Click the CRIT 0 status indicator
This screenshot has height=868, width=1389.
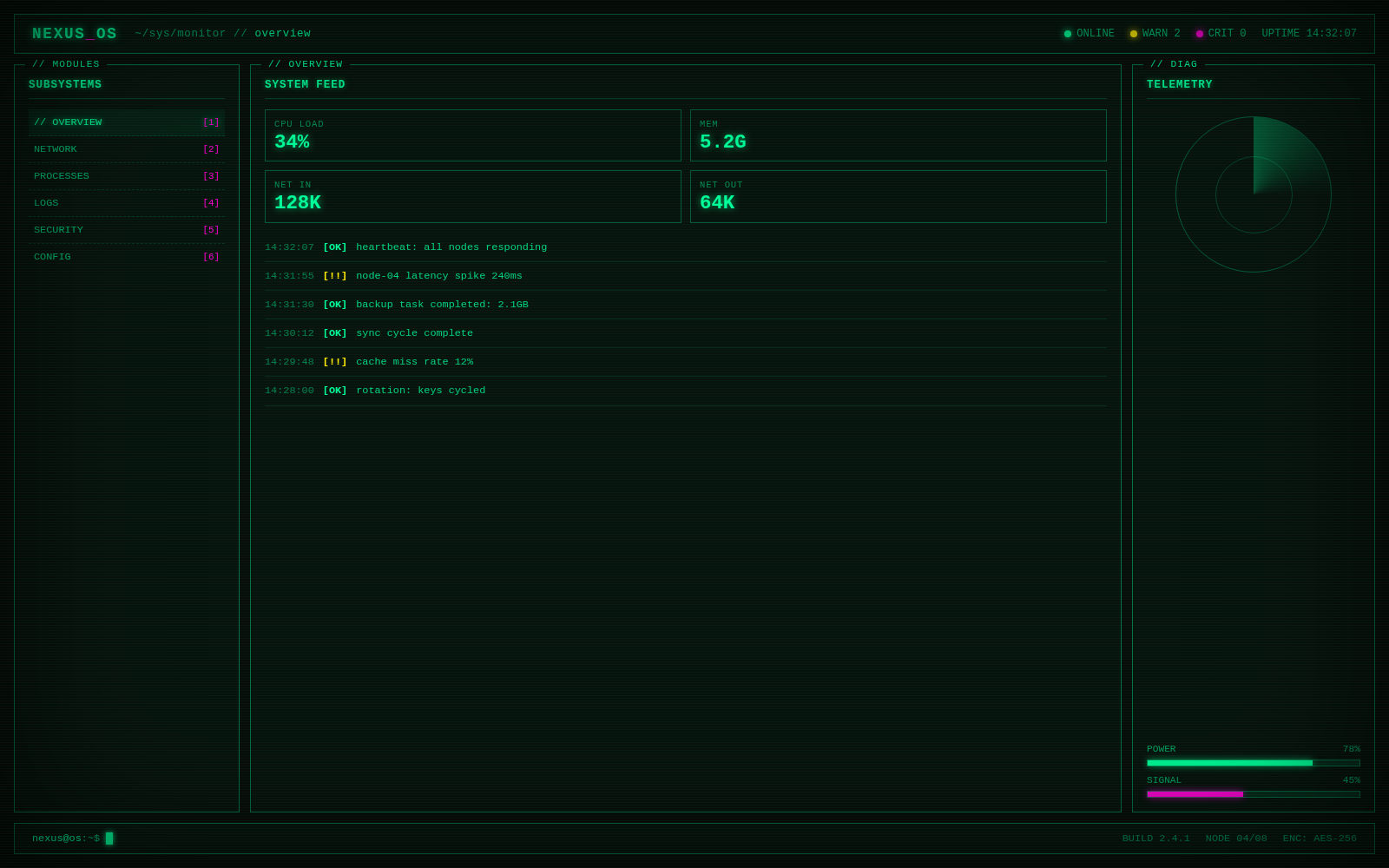tap(1221, 34)
